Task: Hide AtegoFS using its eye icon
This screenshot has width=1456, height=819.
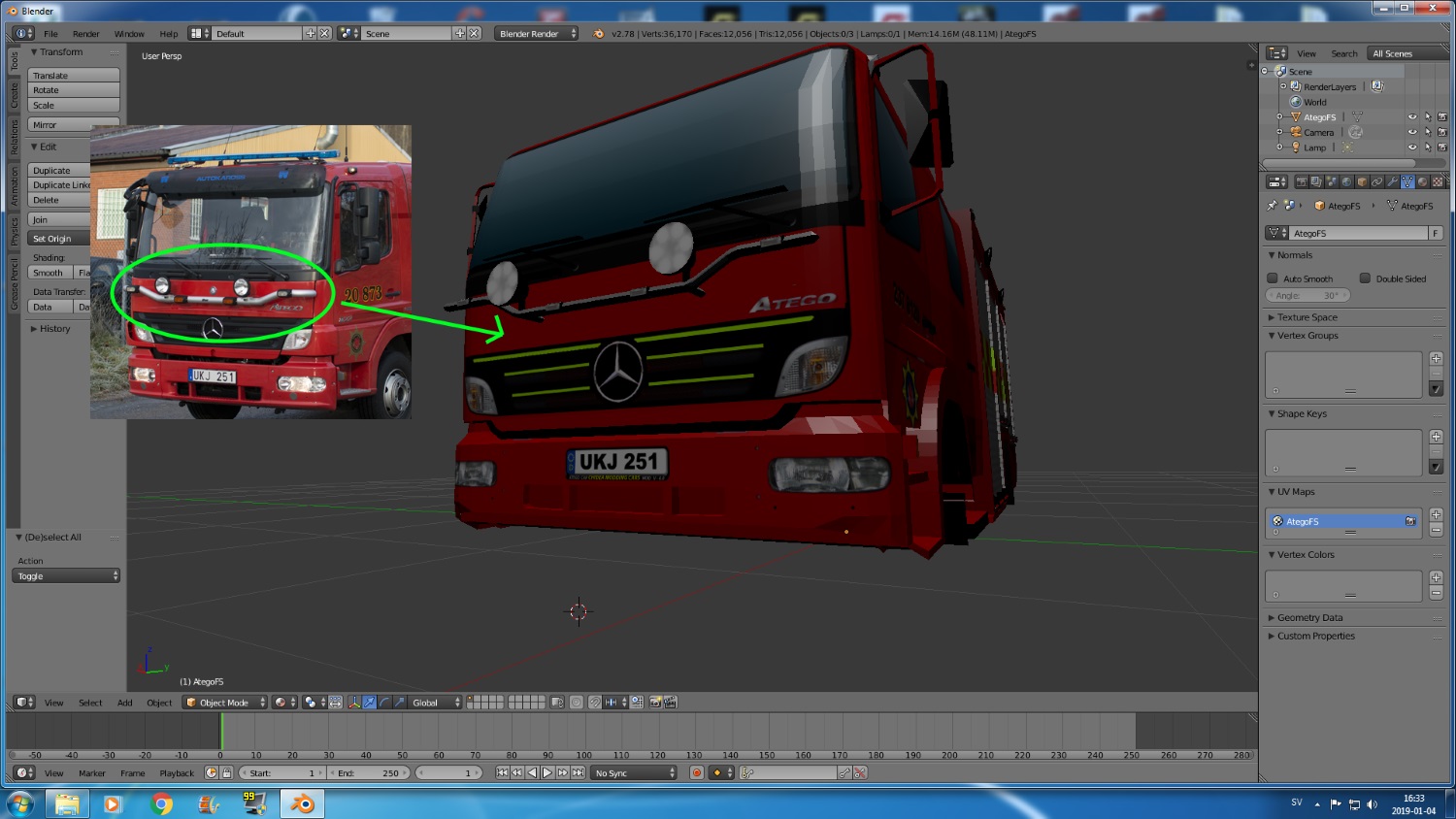Action: [1412, 117]
